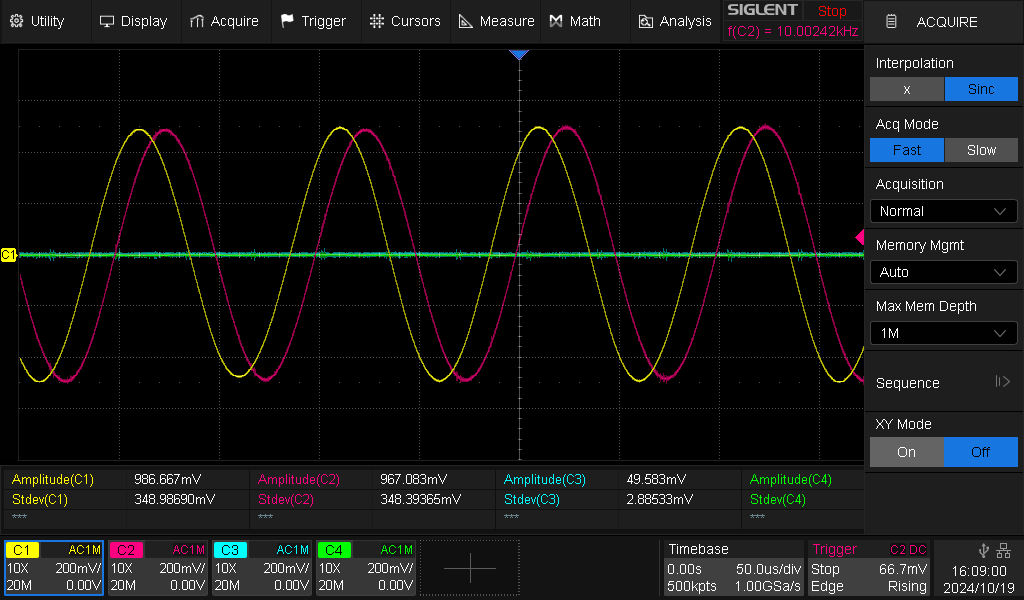Open the Acquire menu

click(x=224, y=21)
